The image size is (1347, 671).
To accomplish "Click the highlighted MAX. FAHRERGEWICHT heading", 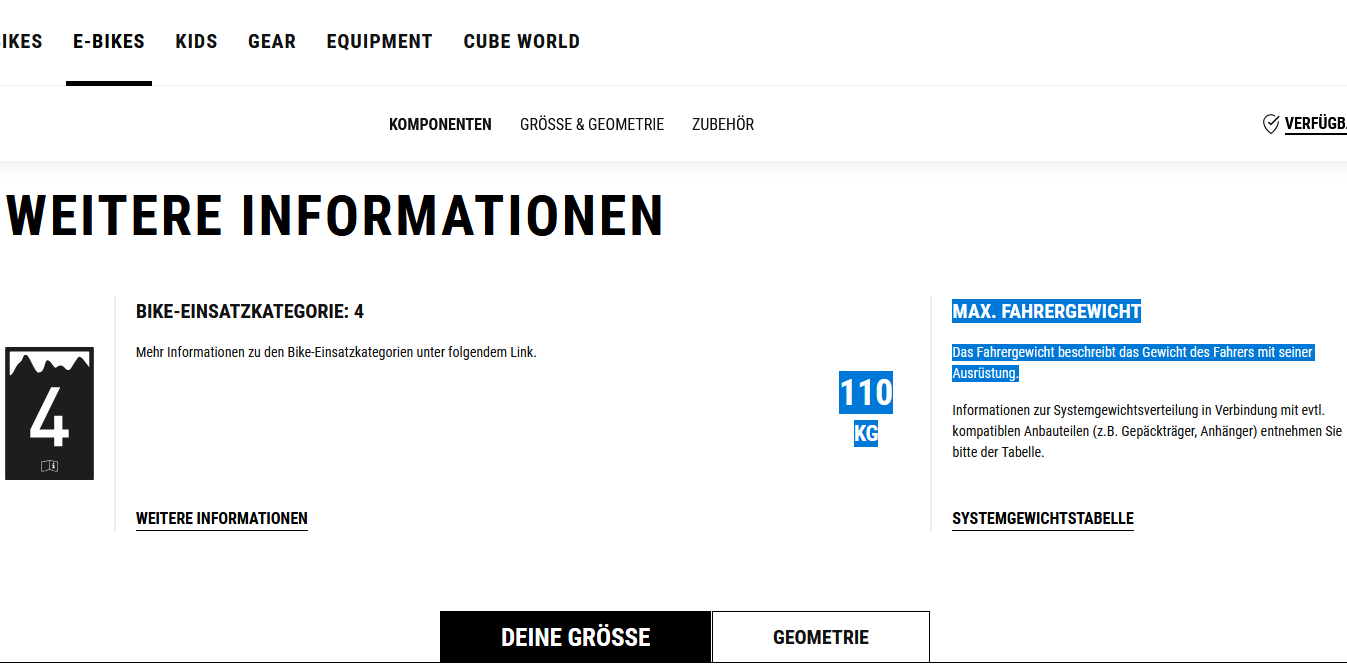I will pos(1046,312).
